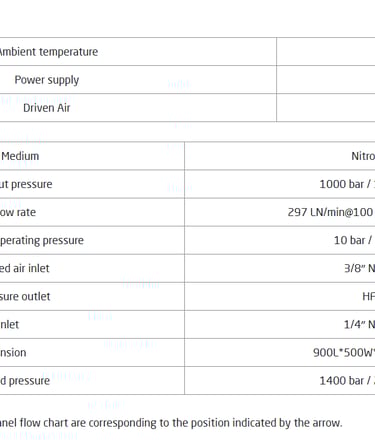Click the flow rate row label
Image resolution: width=375 pixels, height=440 pixels.
click(18, 212)
